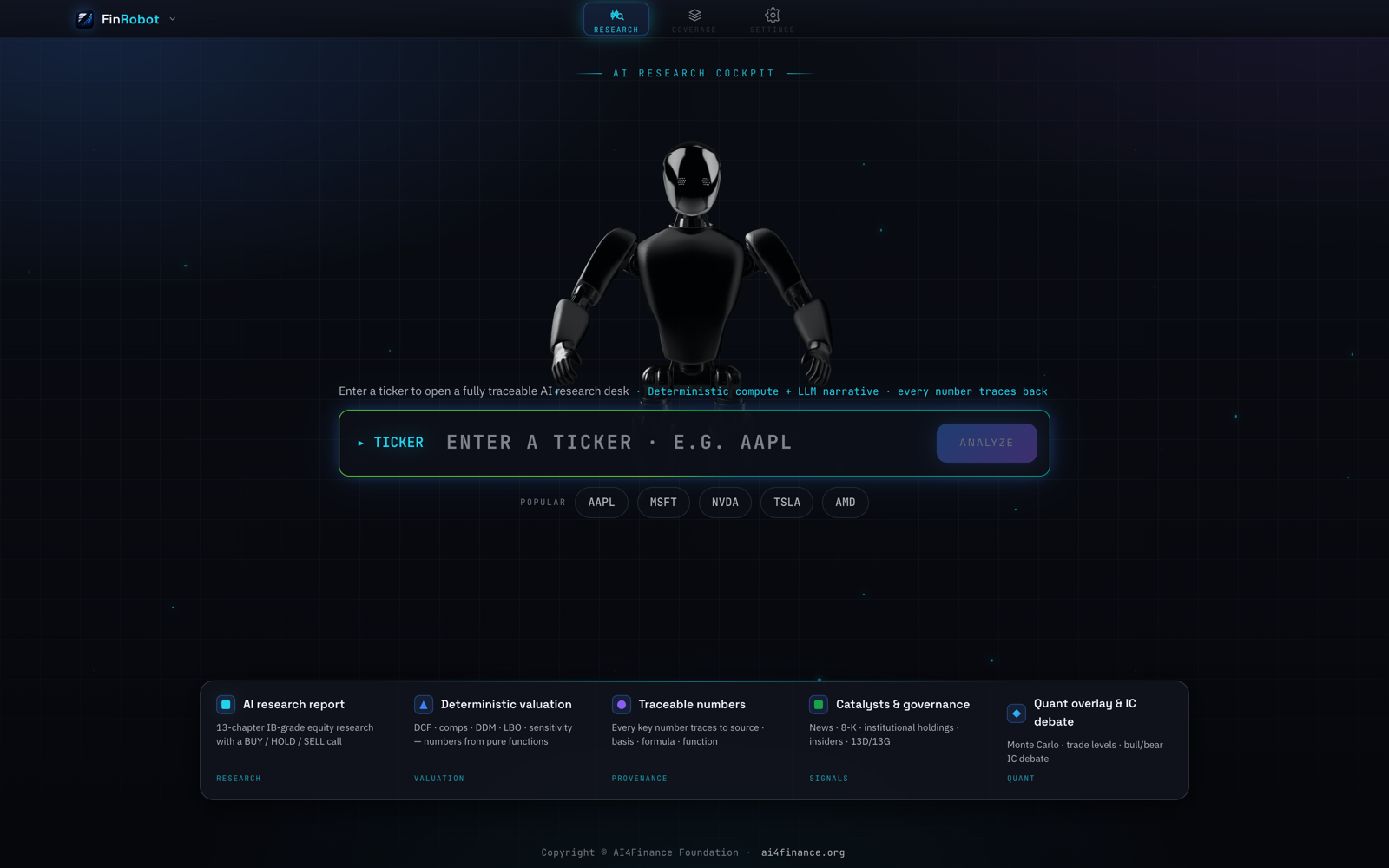Click the Traceable numbers circle icon

(622, 705)
